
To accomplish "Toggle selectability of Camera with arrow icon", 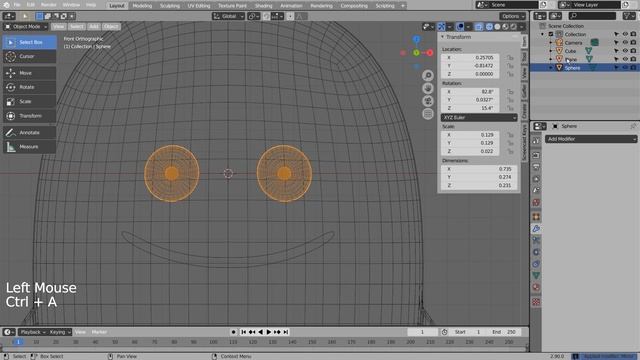I will [617, 42].
